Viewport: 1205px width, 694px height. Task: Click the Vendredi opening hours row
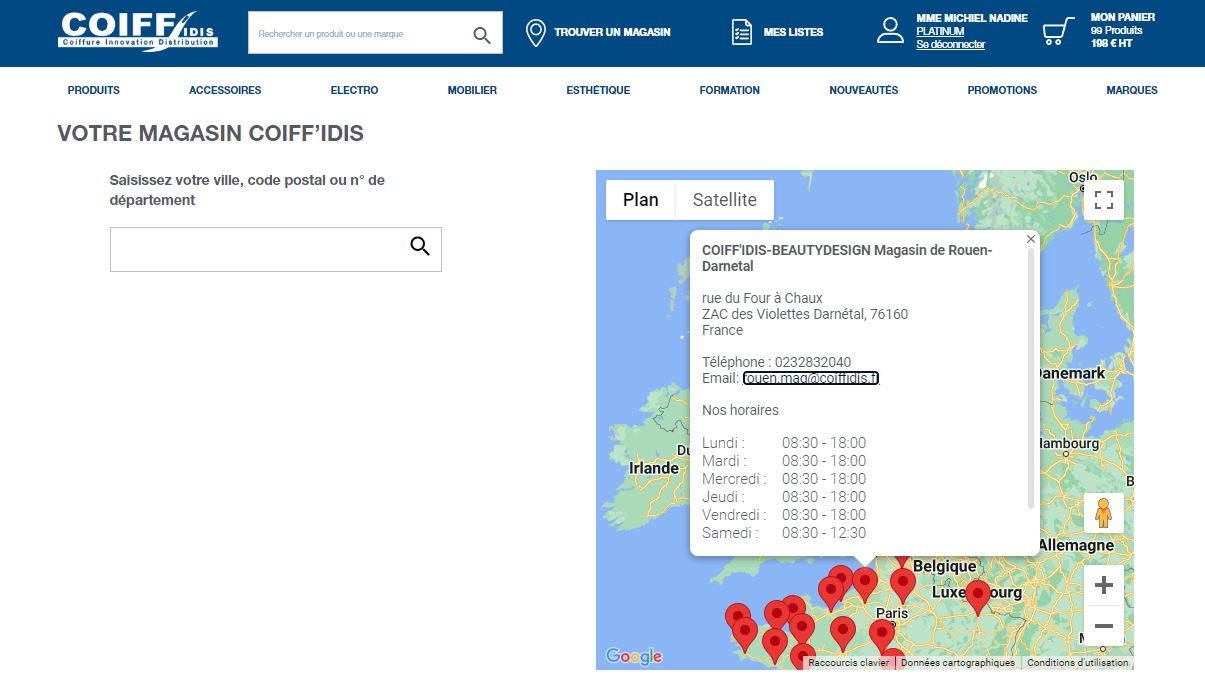(784, 515)
